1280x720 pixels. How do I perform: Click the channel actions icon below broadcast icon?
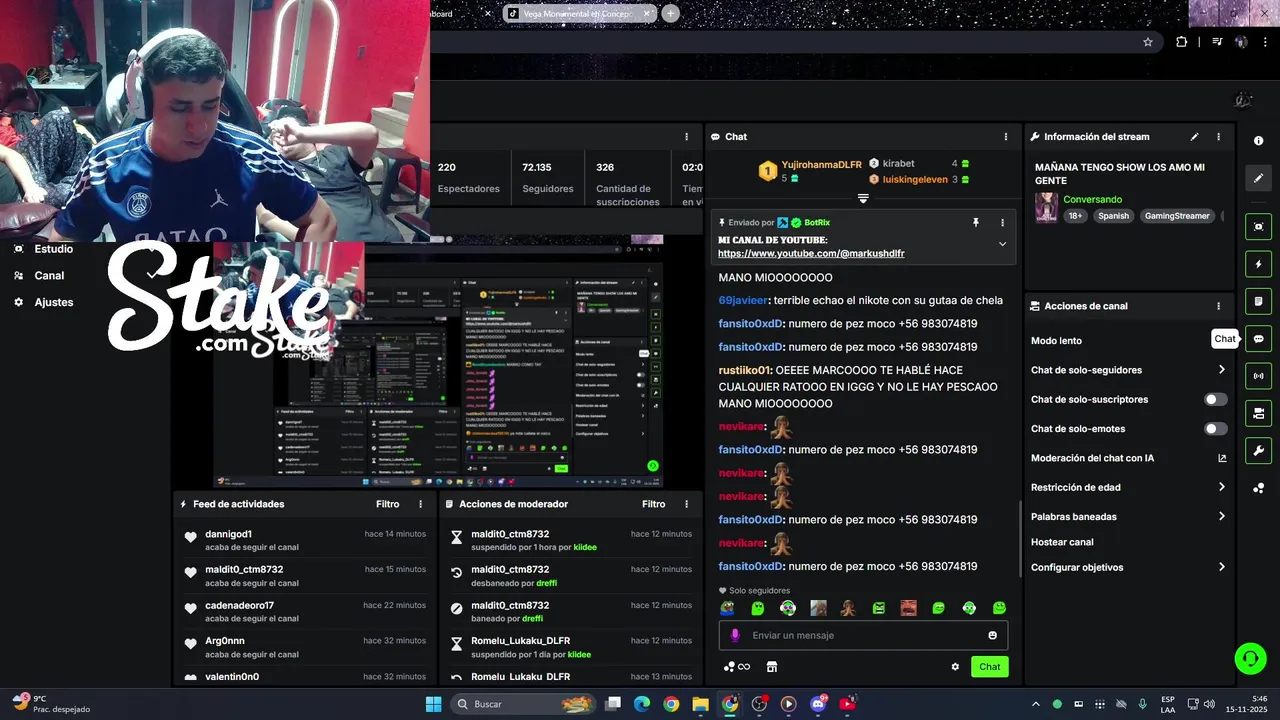pos(1259,413)
